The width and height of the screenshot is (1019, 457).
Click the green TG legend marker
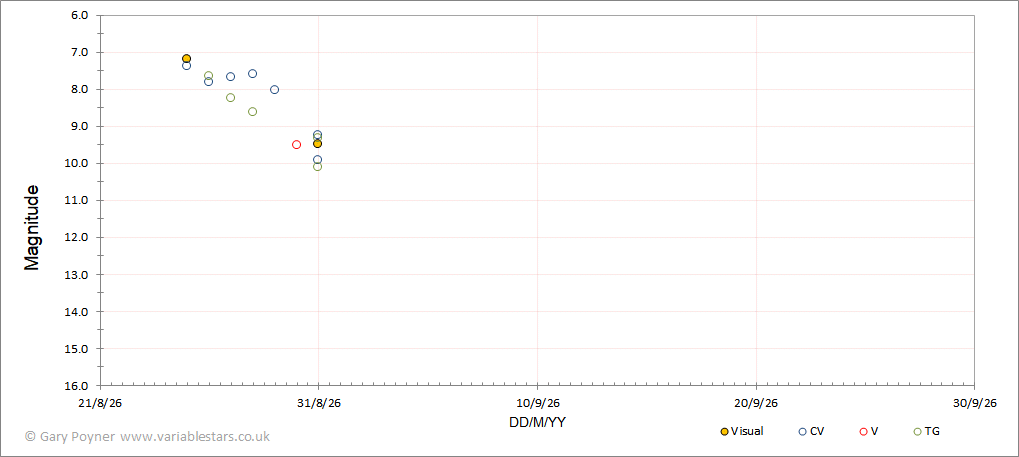coord(918,431)
